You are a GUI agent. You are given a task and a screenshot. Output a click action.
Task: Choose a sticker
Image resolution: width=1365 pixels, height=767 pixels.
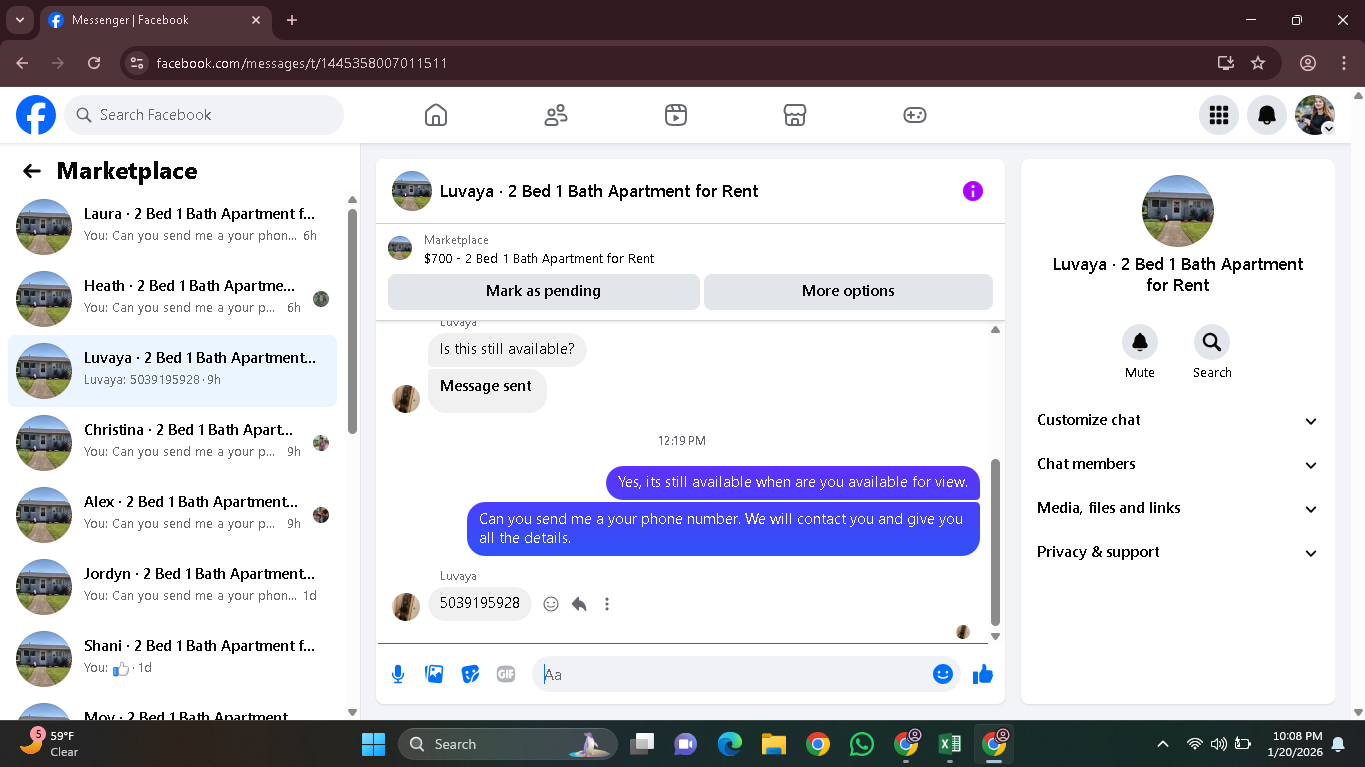coord(470,674)
